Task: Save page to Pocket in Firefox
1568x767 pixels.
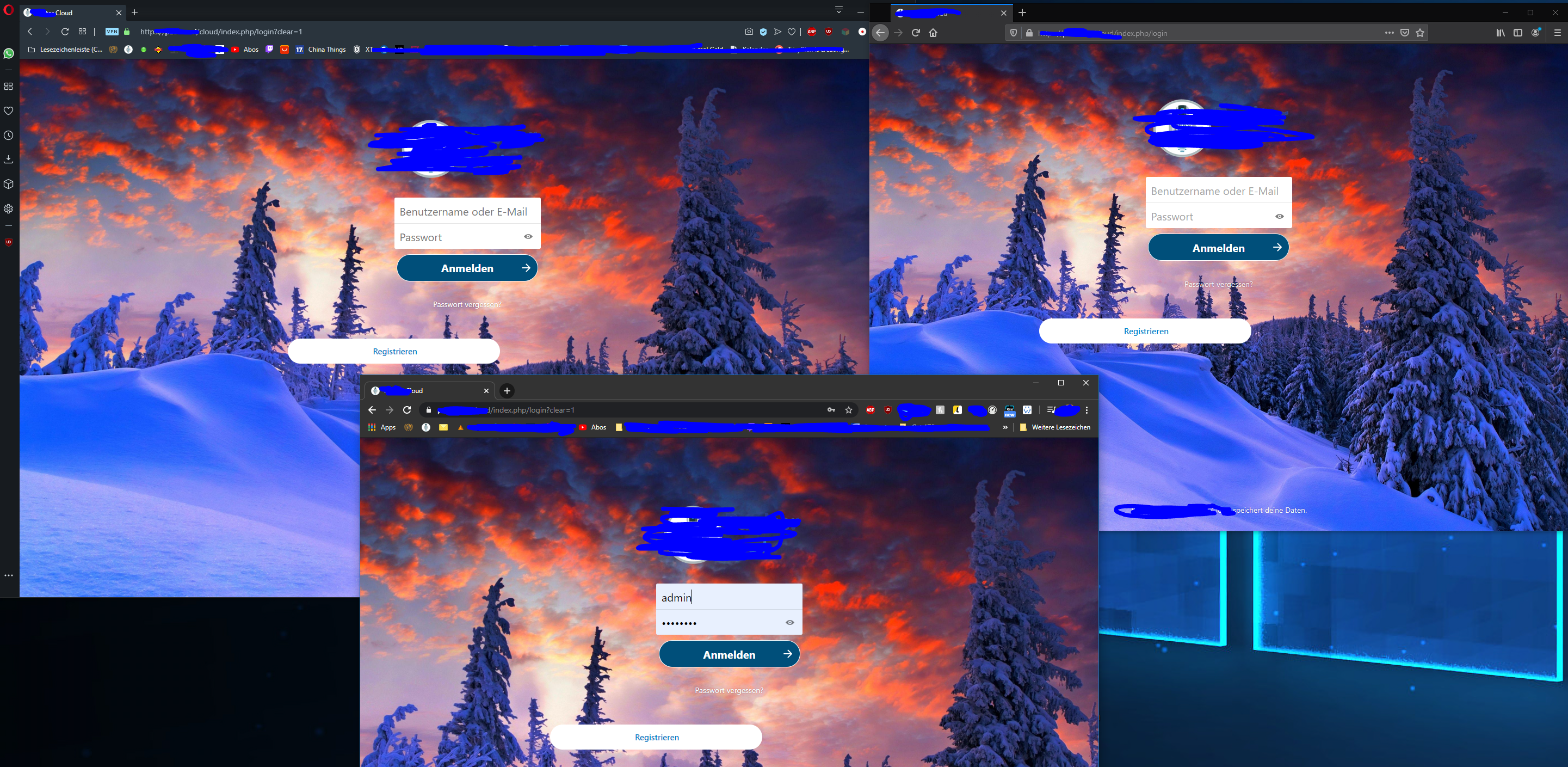Action: coord(1405,33)
